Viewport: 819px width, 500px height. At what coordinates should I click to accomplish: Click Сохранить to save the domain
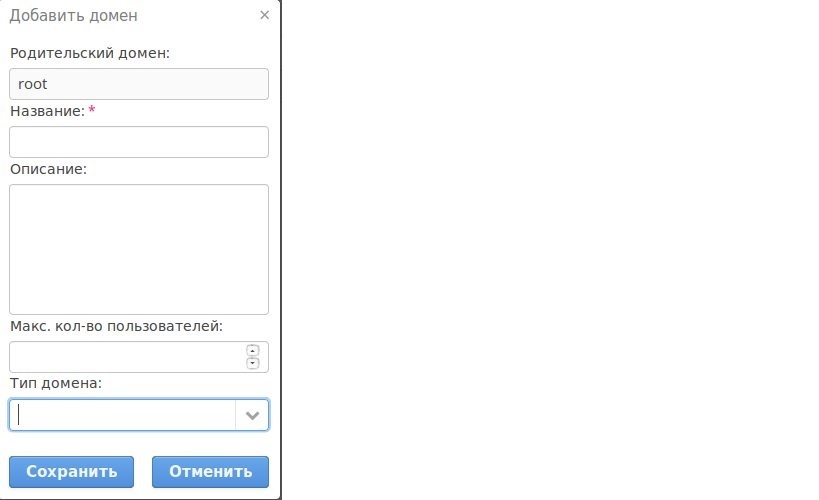pyautogui.click(x=72, y=472)
